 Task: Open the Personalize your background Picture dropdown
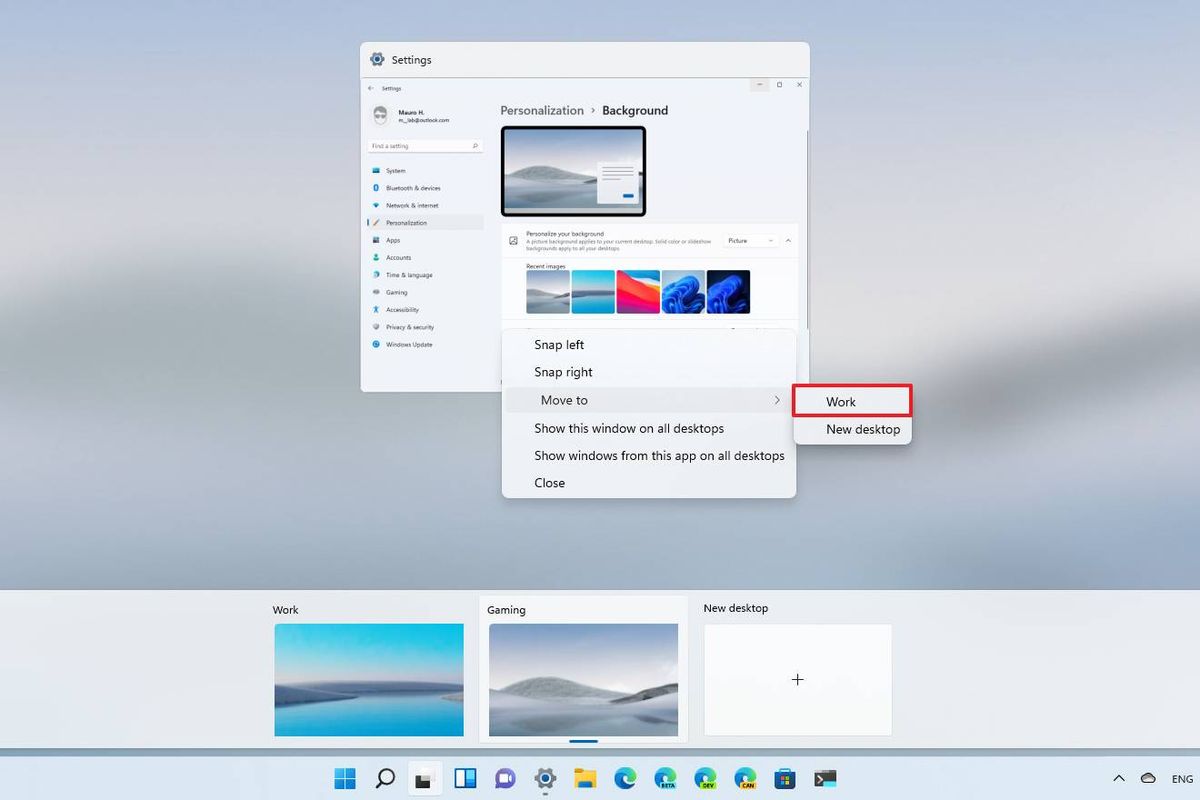752,240
